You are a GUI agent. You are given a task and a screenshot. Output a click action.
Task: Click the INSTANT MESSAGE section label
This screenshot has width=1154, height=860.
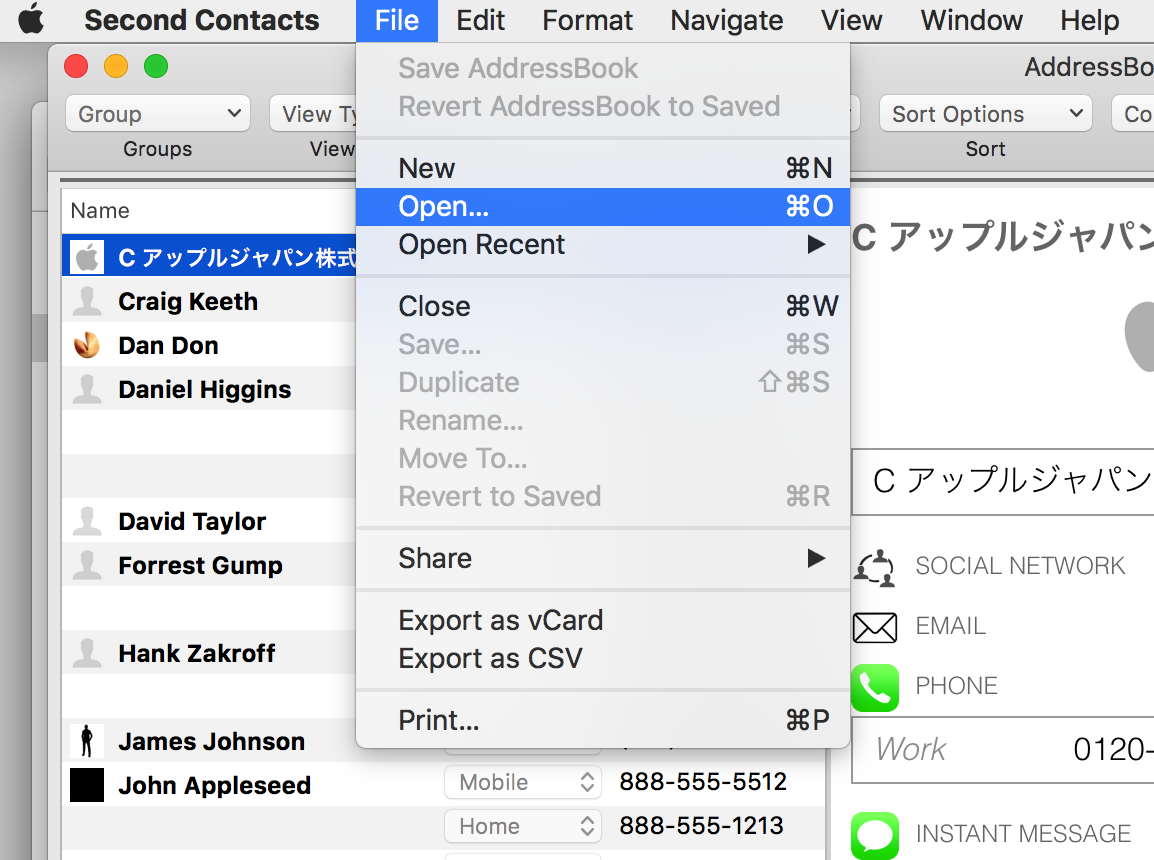click(1023, 834)
